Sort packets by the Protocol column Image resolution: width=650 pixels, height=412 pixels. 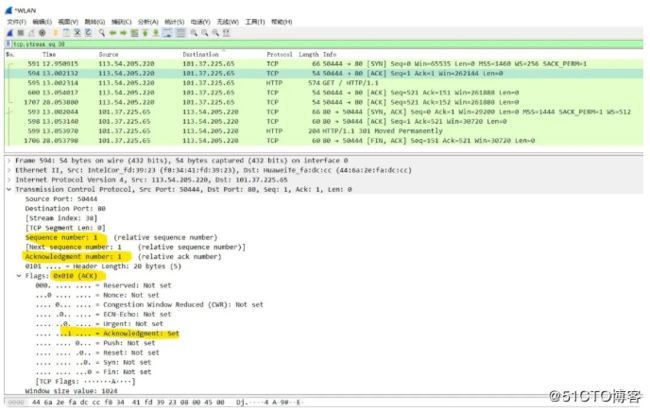279,54
